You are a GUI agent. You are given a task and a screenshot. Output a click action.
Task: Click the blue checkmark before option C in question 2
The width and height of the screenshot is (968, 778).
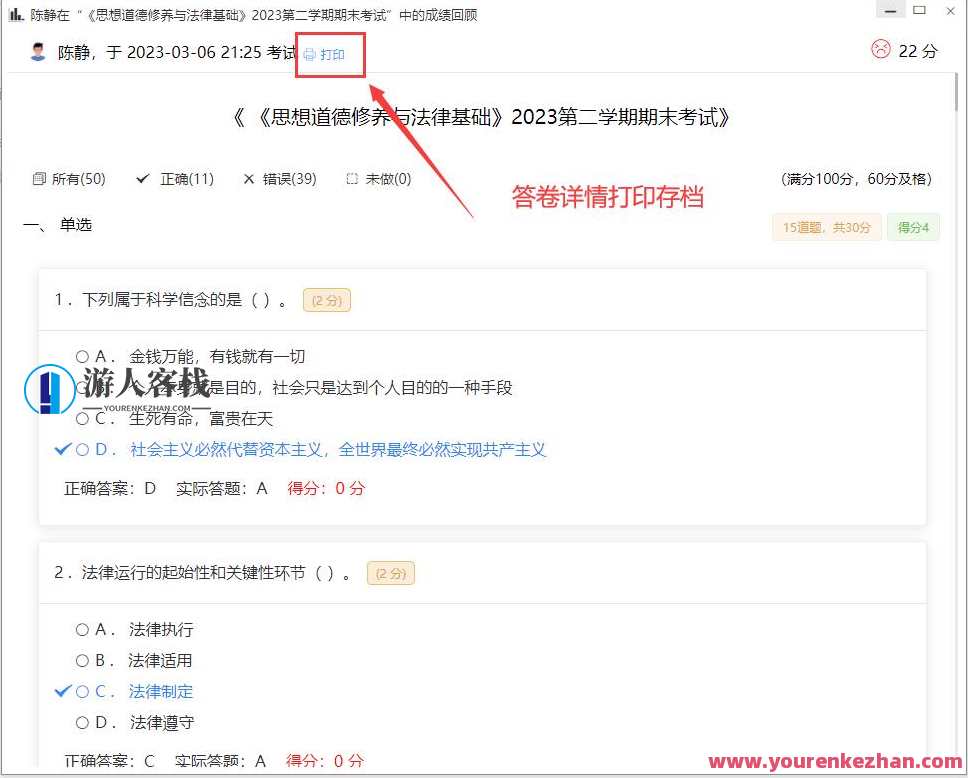63,691
